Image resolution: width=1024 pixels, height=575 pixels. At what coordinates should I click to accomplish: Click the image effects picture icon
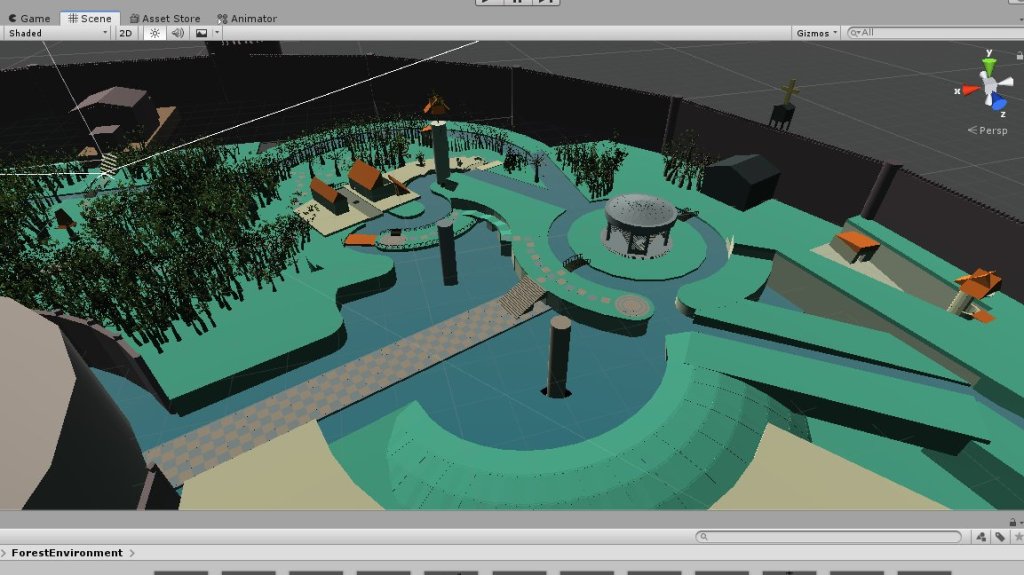point(201,33)
